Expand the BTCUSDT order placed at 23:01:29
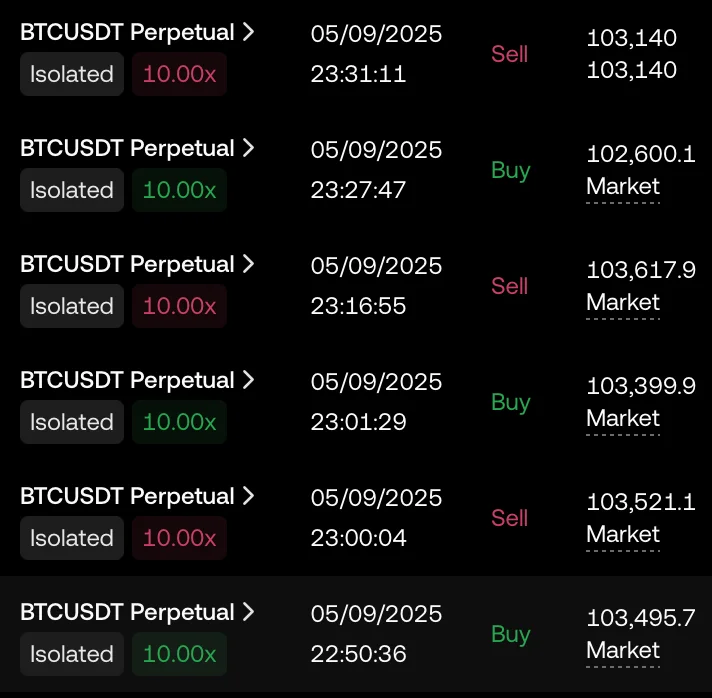712x698 pixels. click(x=249, y=380)
